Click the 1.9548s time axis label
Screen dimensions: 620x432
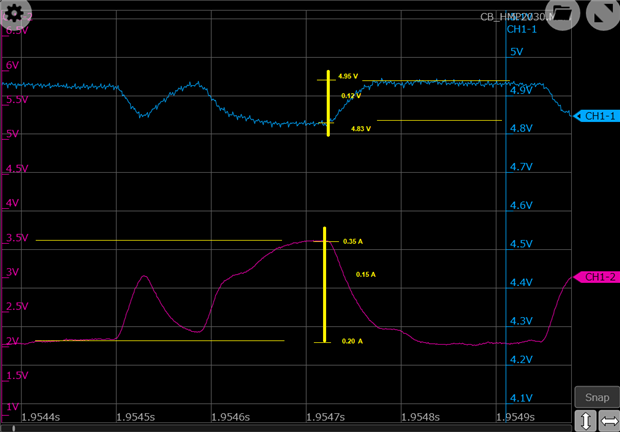[420, 417]
